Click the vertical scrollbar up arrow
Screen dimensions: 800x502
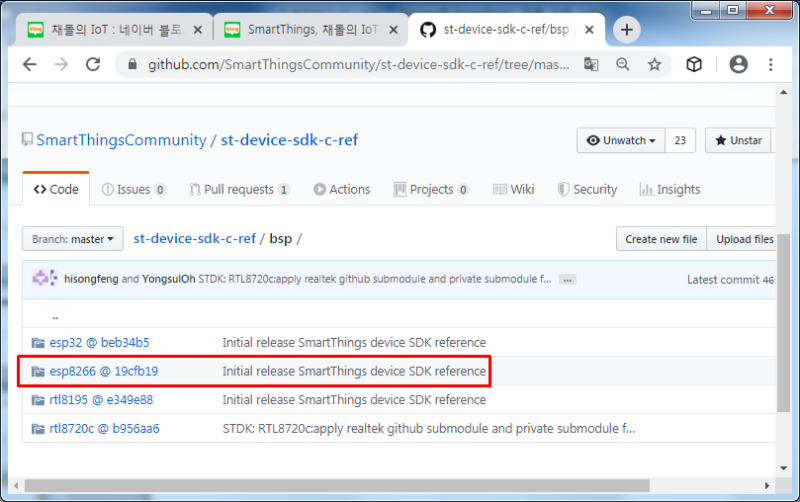pyautogui.click(x=783, y=92)
